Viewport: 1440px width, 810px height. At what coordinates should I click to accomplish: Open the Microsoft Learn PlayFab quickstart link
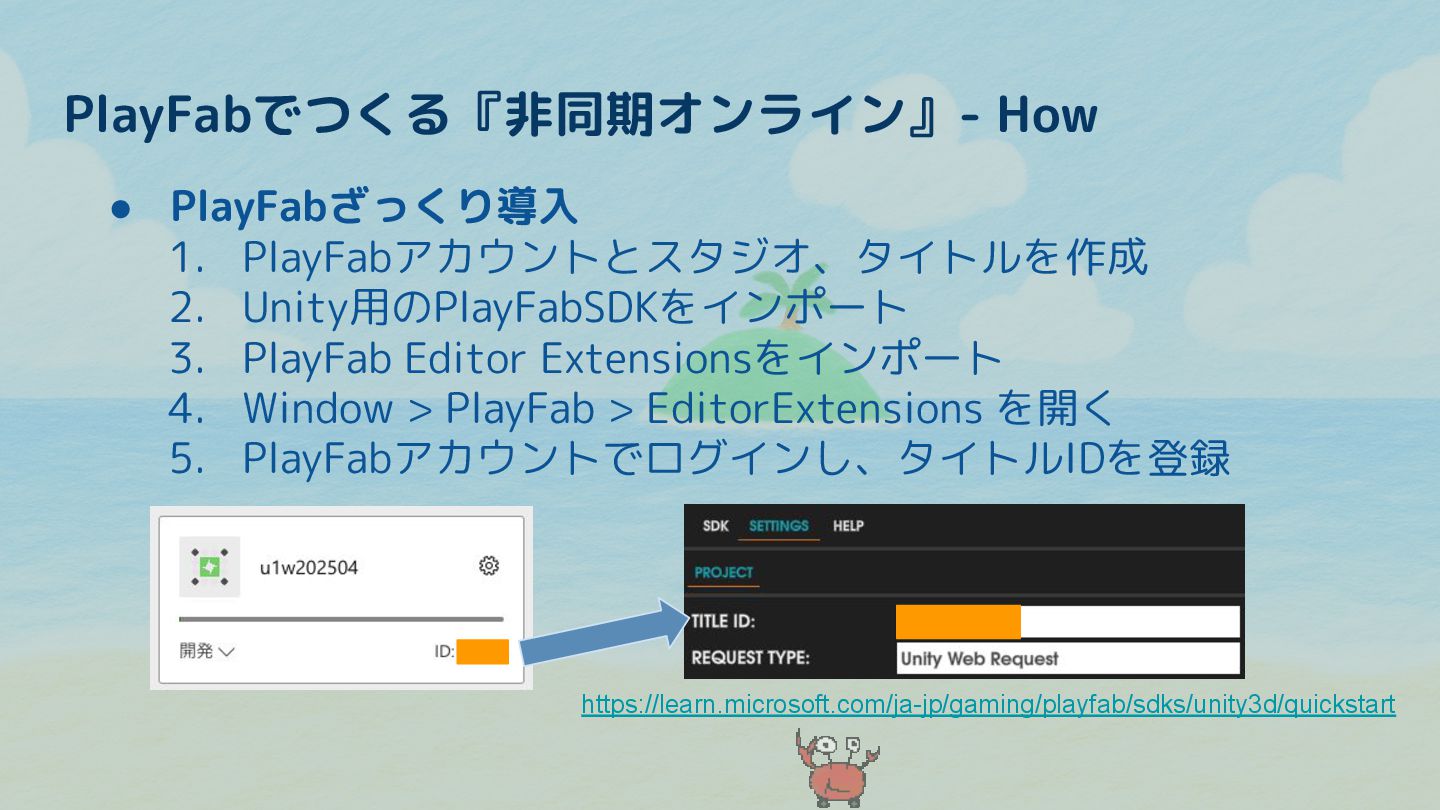click(988, 705)
